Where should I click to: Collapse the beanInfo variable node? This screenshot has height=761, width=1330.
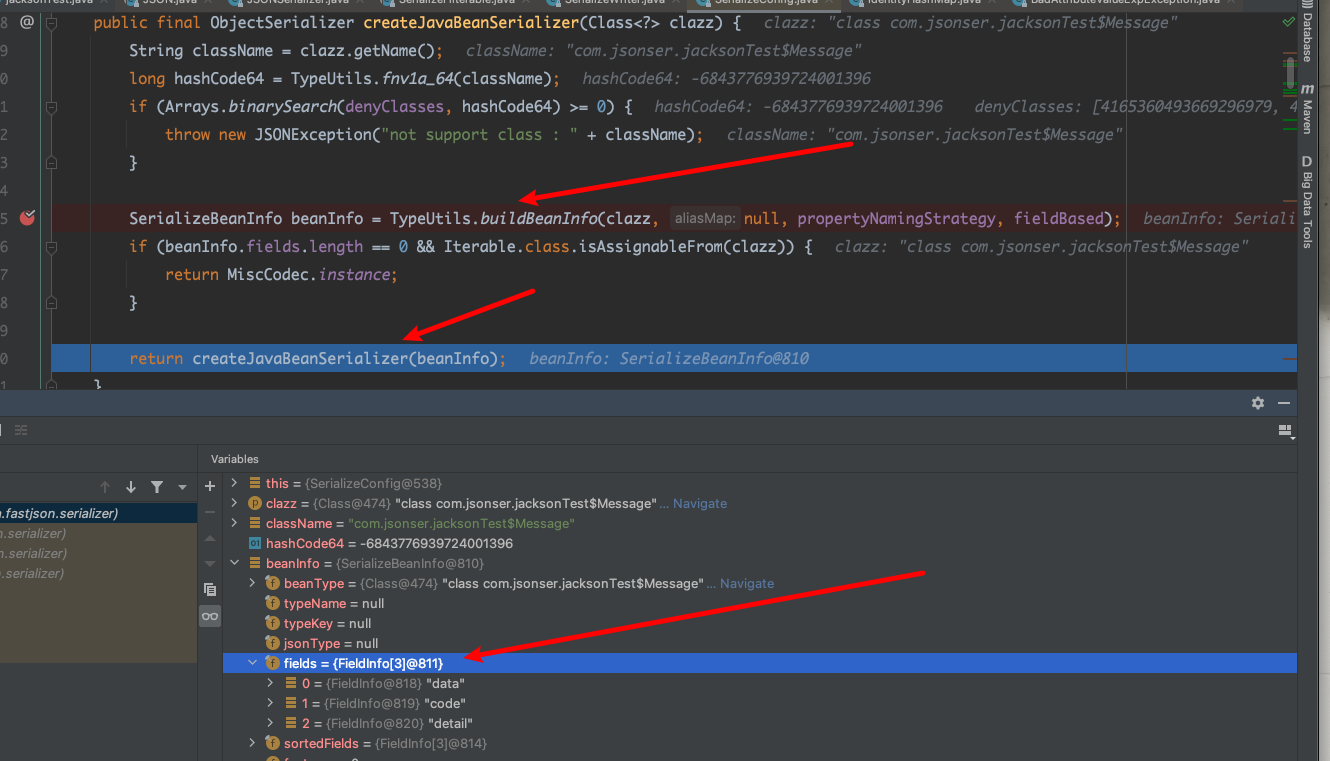tap(235, 563)
